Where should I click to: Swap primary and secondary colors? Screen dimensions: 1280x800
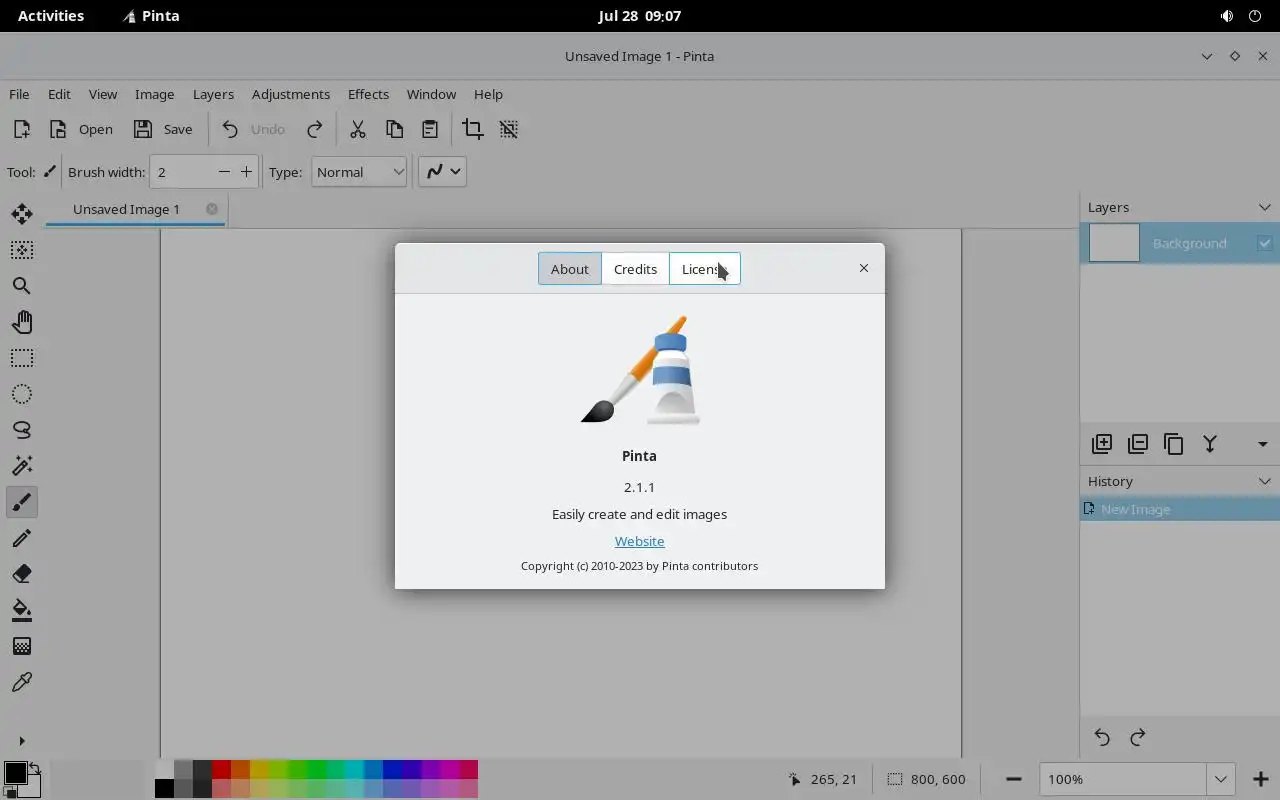34,768
